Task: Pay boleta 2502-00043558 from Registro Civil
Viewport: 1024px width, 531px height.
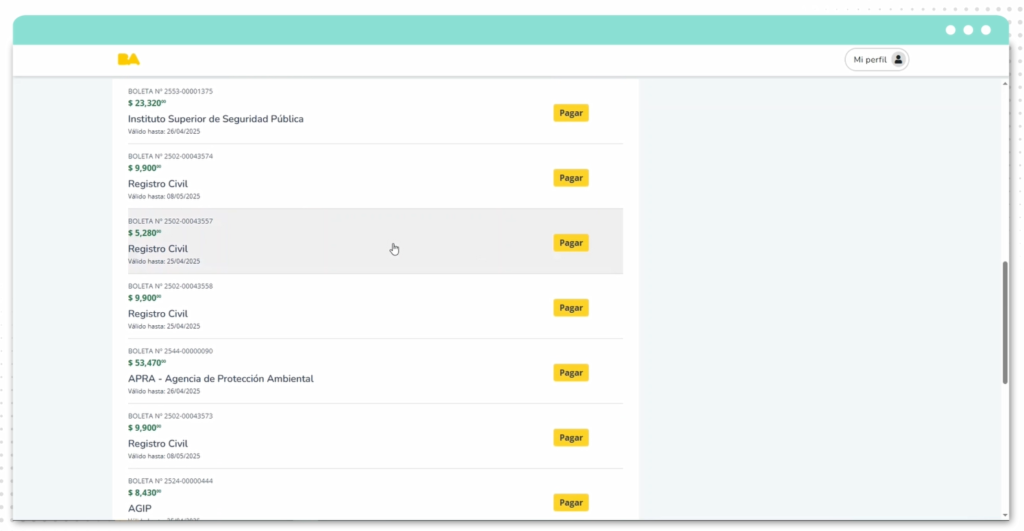Action: click(570, 308)
